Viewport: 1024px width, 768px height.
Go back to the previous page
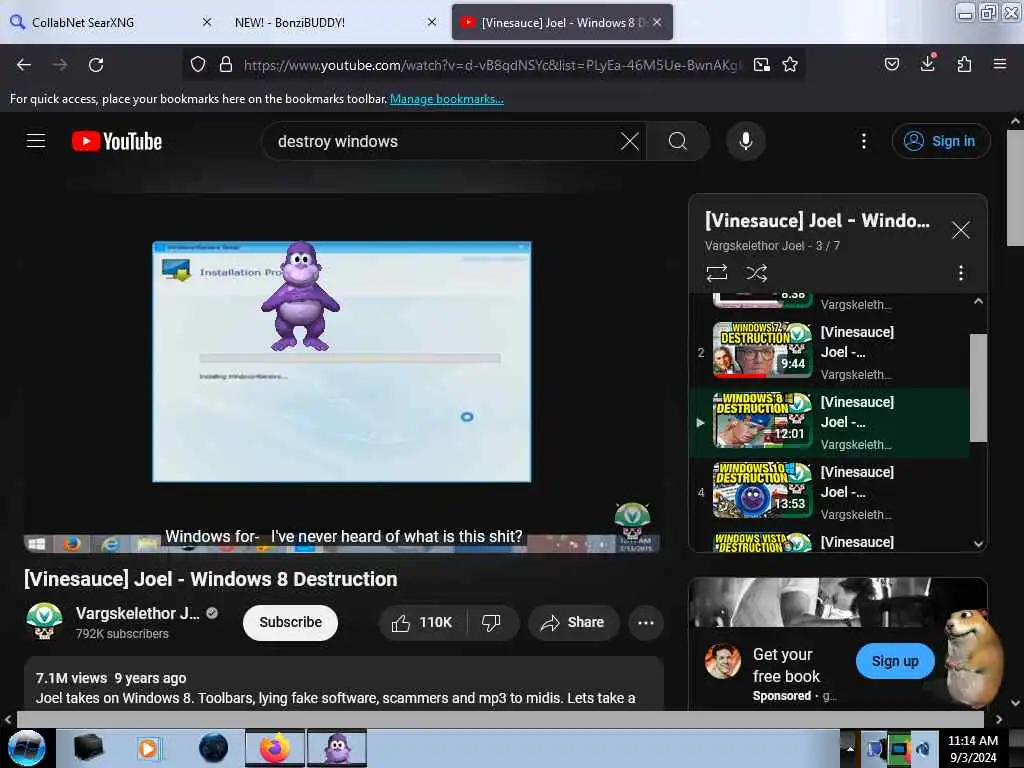(x=24, y=65)
